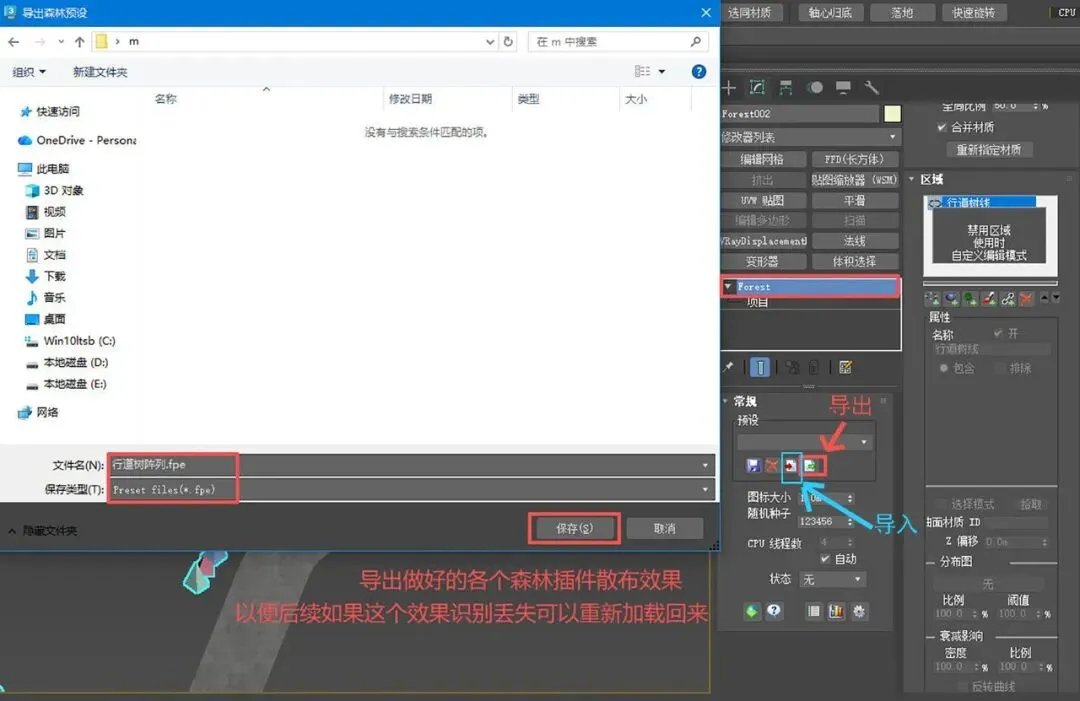The image size is (1080, 701).
Task: Click the 随机种子 value field 123456
Action: tap(821, 521)
